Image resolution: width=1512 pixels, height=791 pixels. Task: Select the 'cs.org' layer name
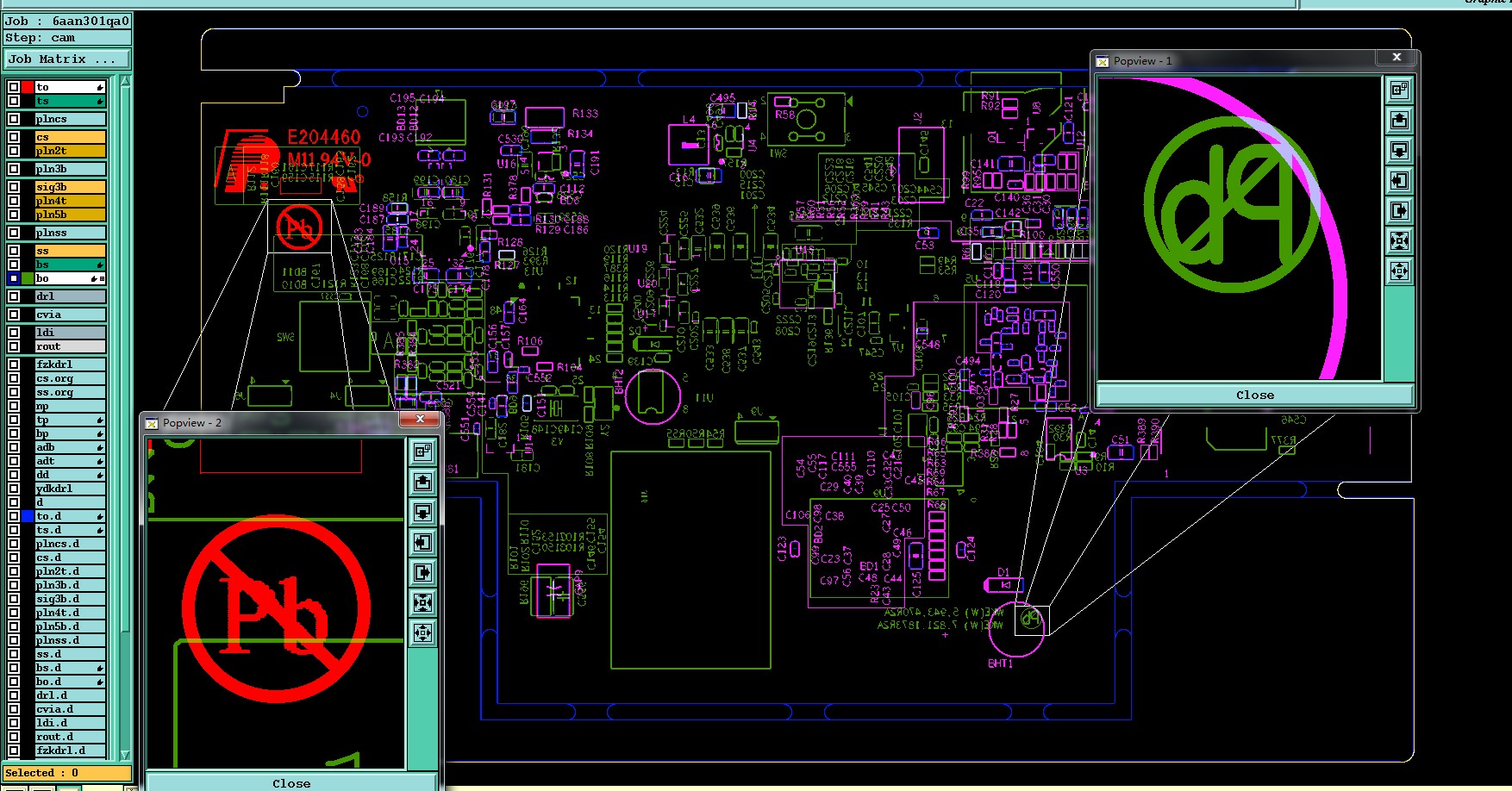[70, 378]
